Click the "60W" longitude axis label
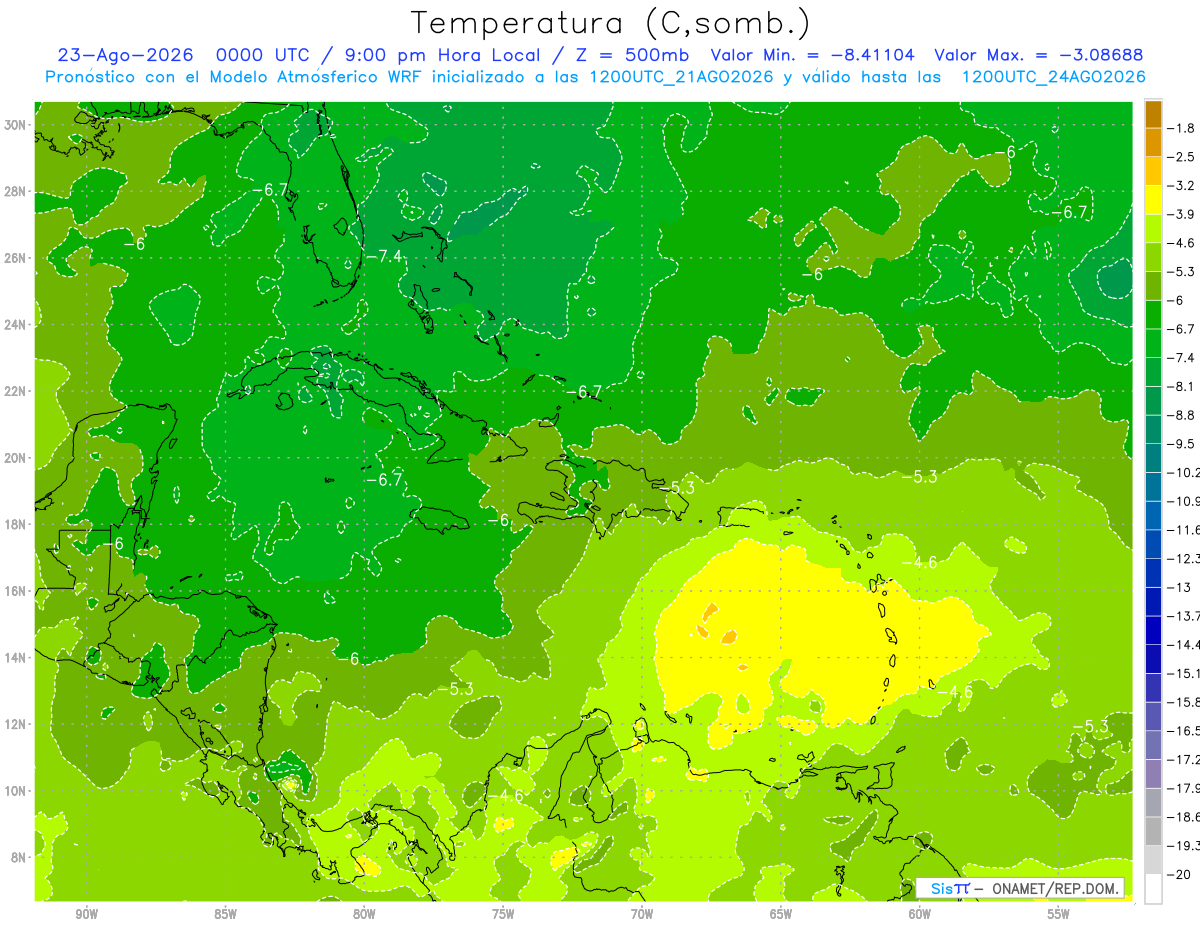This screenshot has height=927, width=1200. (920, 914)
